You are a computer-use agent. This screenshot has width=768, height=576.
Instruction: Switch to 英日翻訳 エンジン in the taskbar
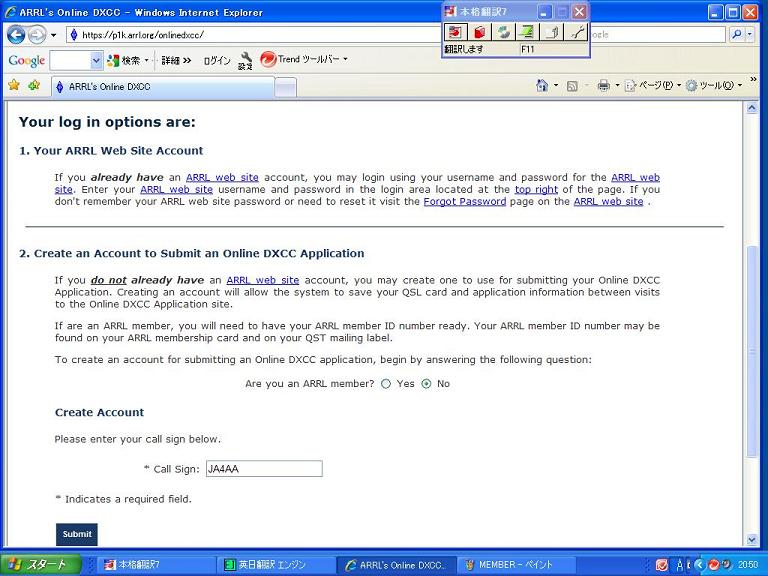point(276,565)
